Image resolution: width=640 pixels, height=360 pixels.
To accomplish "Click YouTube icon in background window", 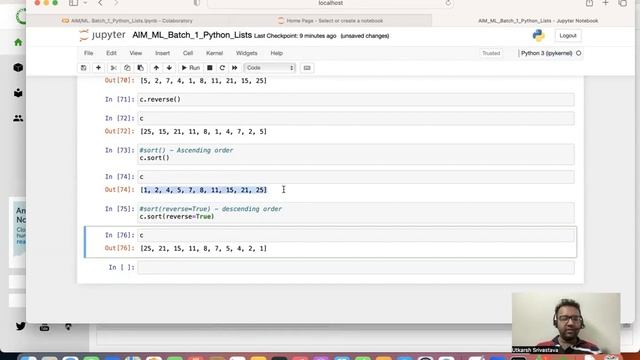I will click(44, 327).
